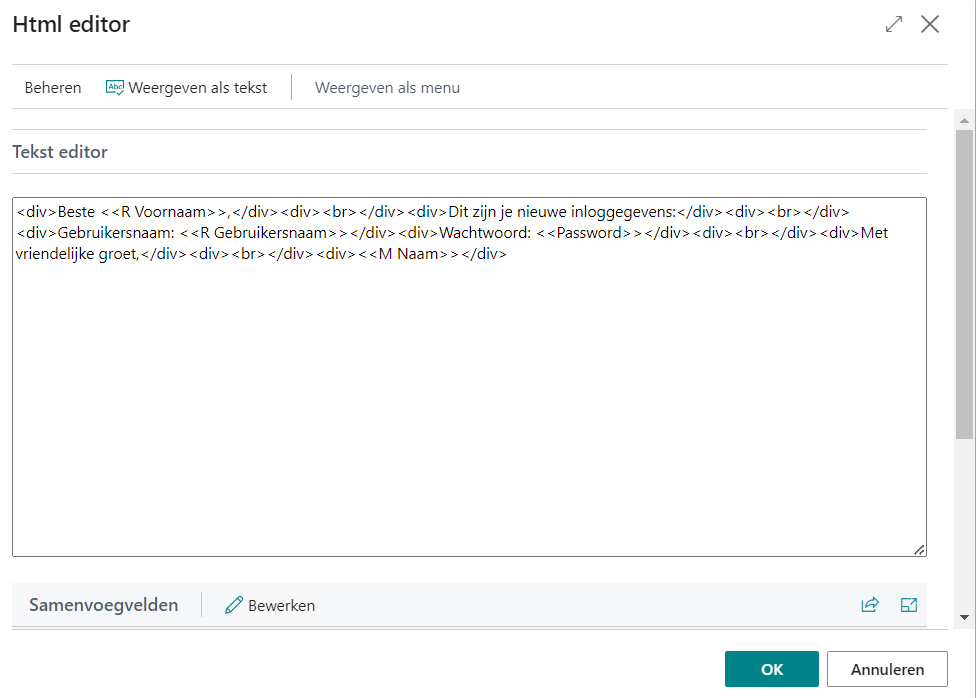Open the Beheren menu

coord(53,88)
